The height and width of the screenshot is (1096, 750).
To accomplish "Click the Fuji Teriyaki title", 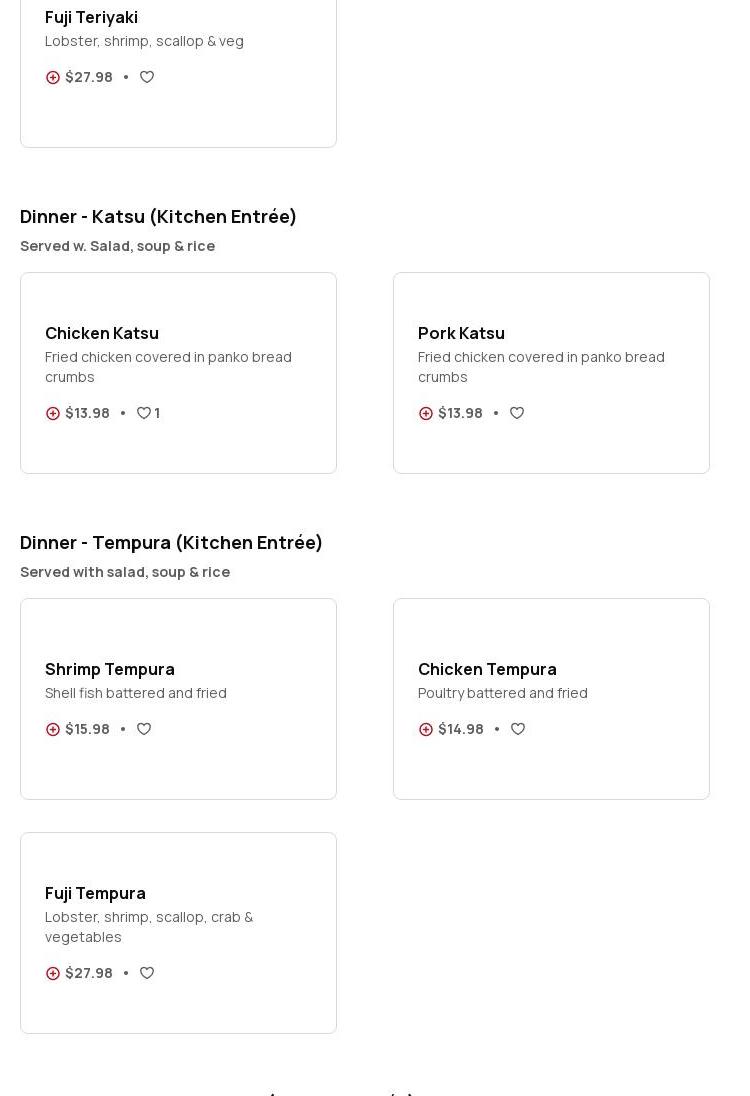I will (91, 17).
